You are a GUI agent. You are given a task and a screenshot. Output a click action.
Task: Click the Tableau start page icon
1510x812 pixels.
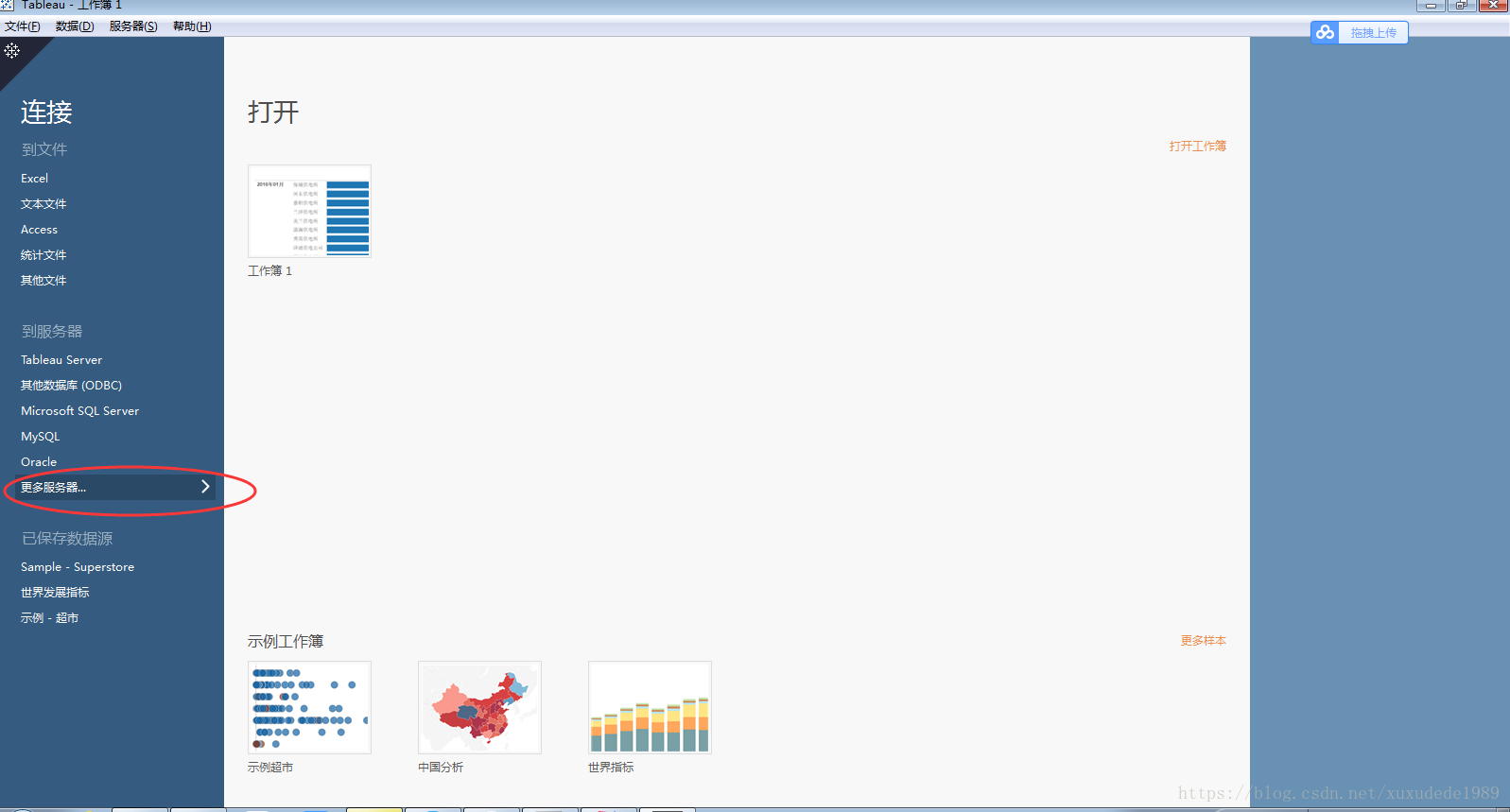point(11,51)
